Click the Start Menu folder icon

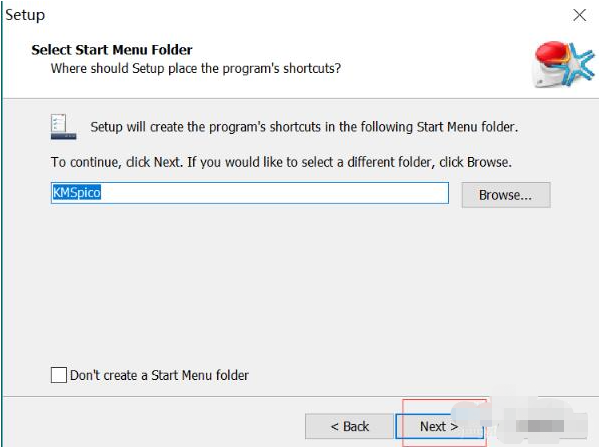click(x=62, y=126)
